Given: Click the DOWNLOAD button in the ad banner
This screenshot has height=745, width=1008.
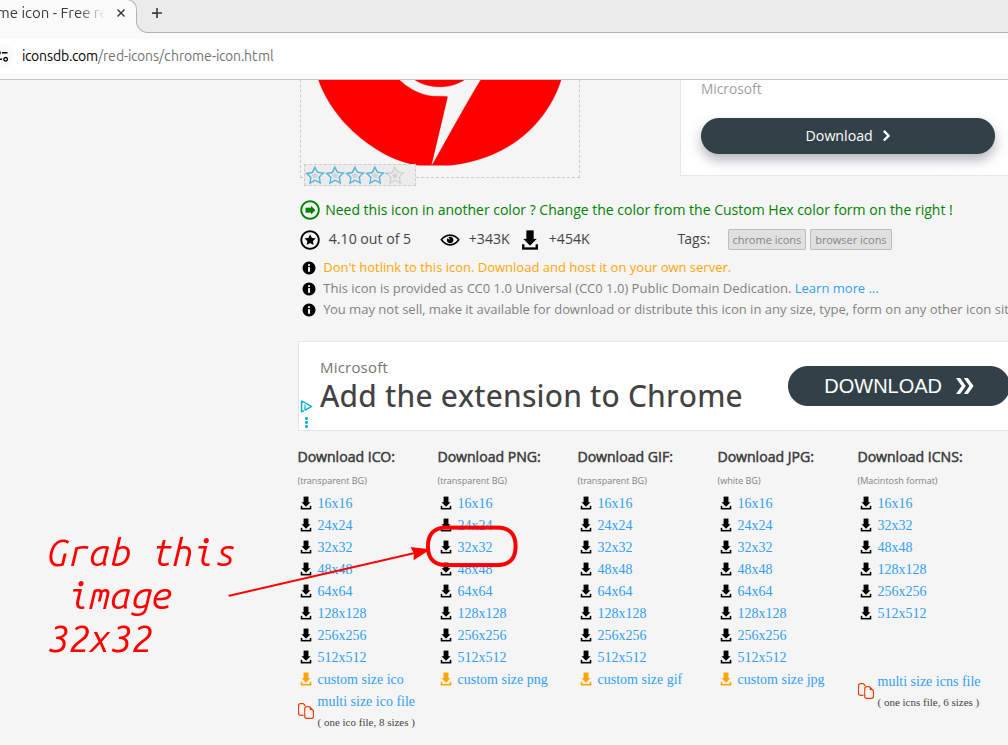Looking at the screenshot, I should (897, 386).
